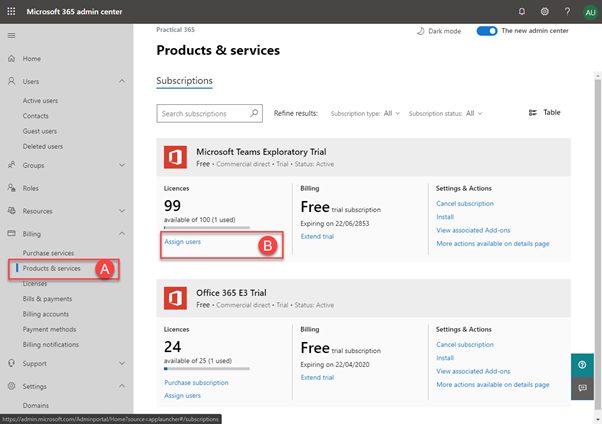
Task: Collapse the Settings section chevron
Action: [122, 386]
